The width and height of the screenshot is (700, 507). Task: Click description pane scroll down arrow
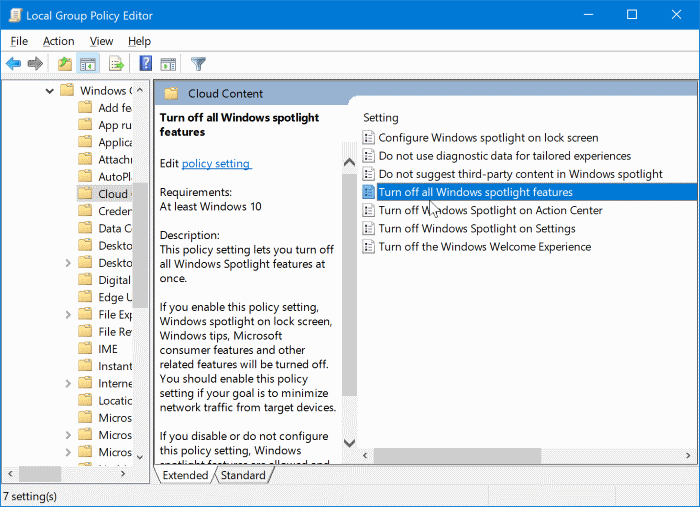pos(350,443)
